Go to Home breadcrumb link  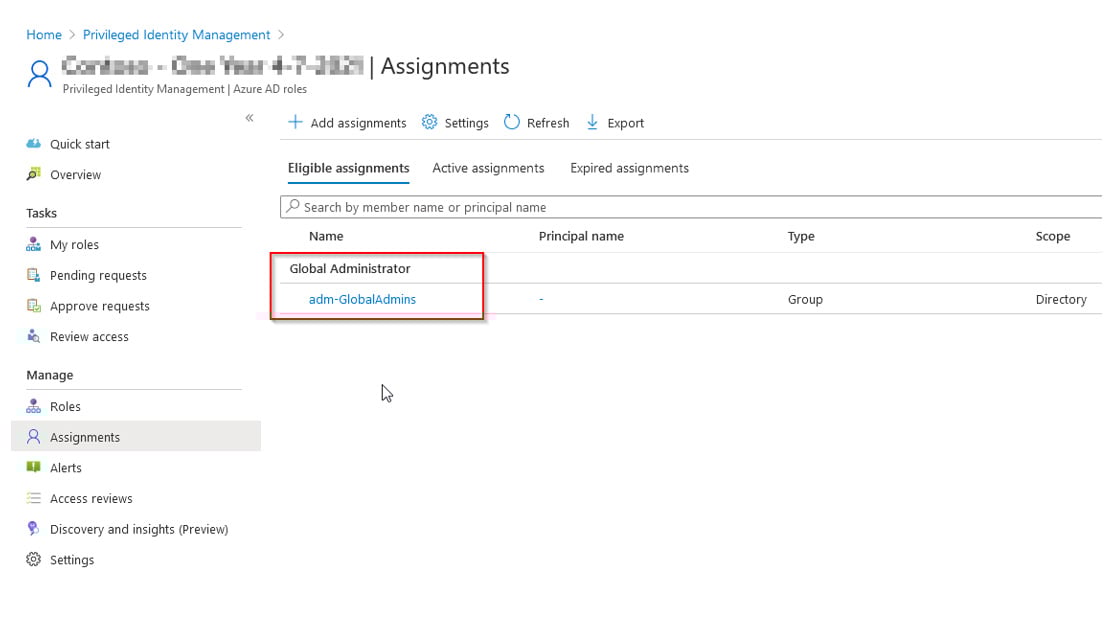click(44, 34)
